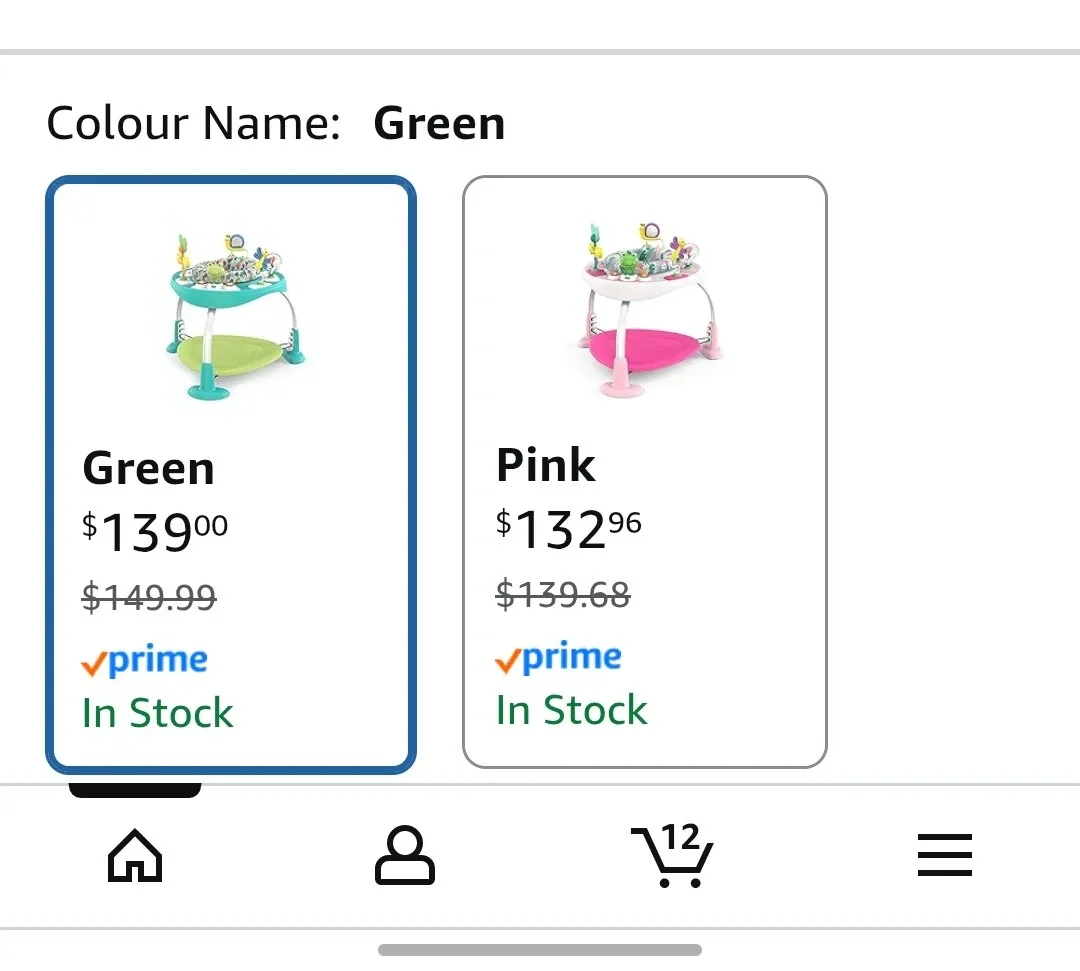Tap the cart item count badge 12
The image size is (1080, 971).
(680, 837)
